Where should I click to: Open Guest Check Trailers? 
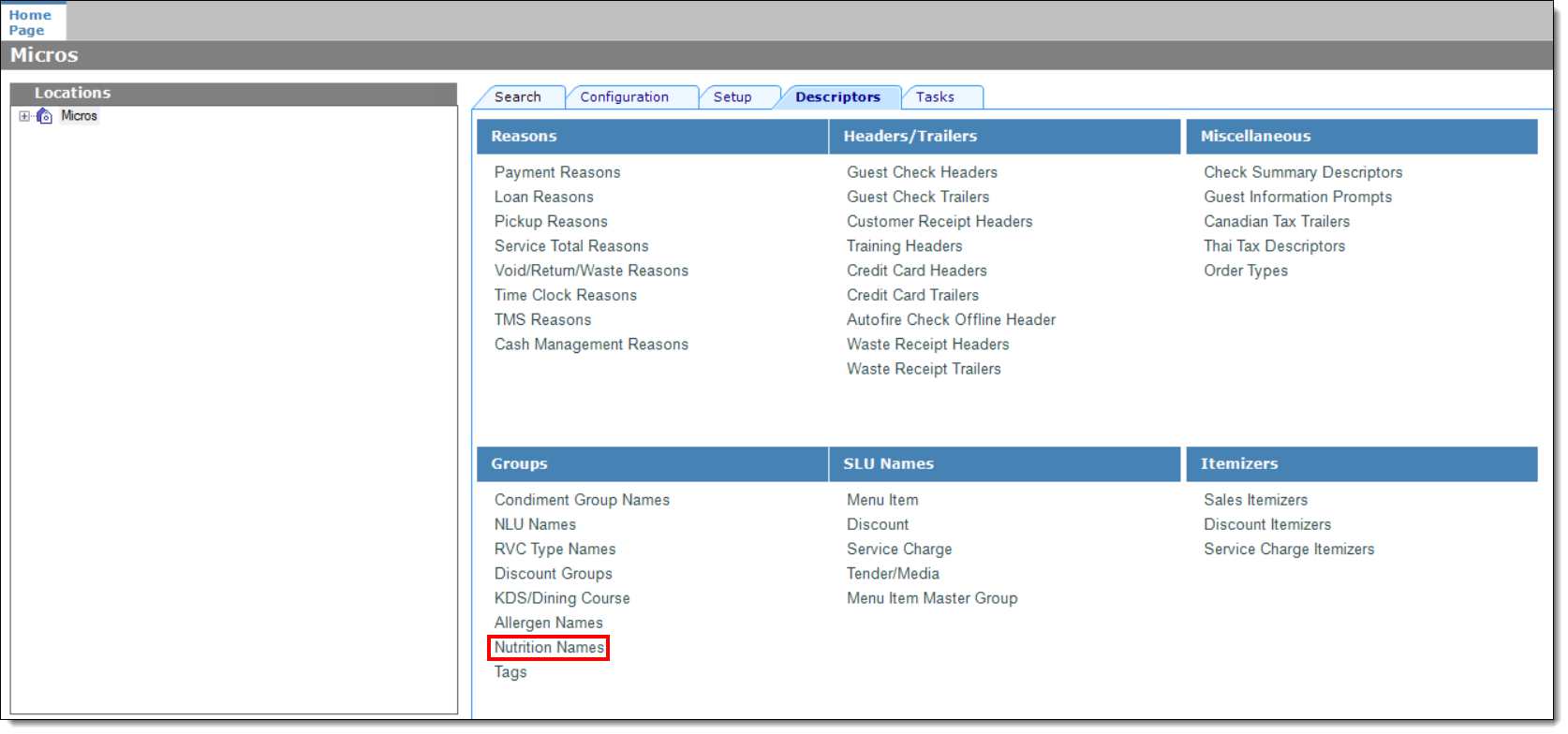[x=918, y=197]
